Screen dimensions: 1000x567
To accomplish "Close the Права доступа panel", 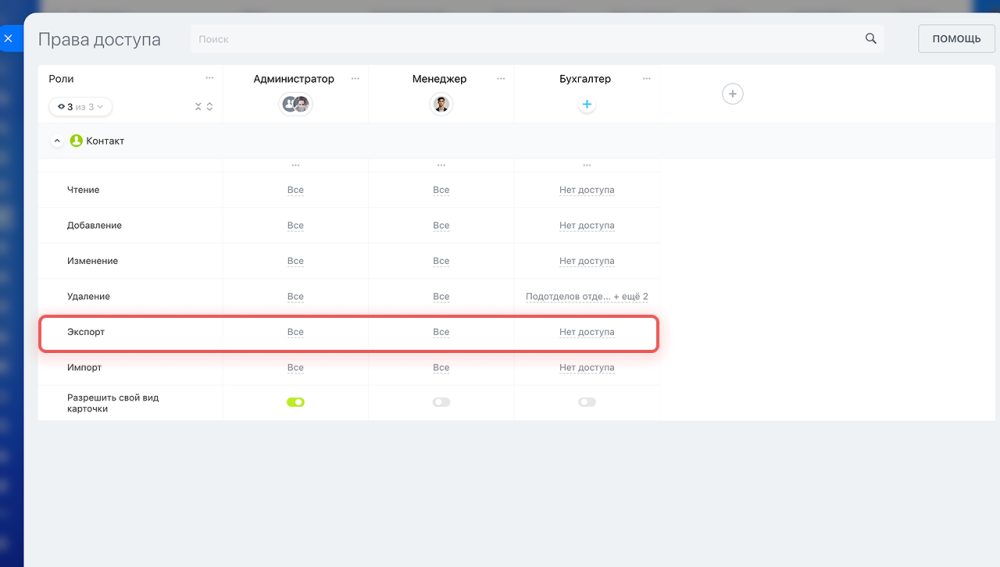I will [x=8, y=39].
